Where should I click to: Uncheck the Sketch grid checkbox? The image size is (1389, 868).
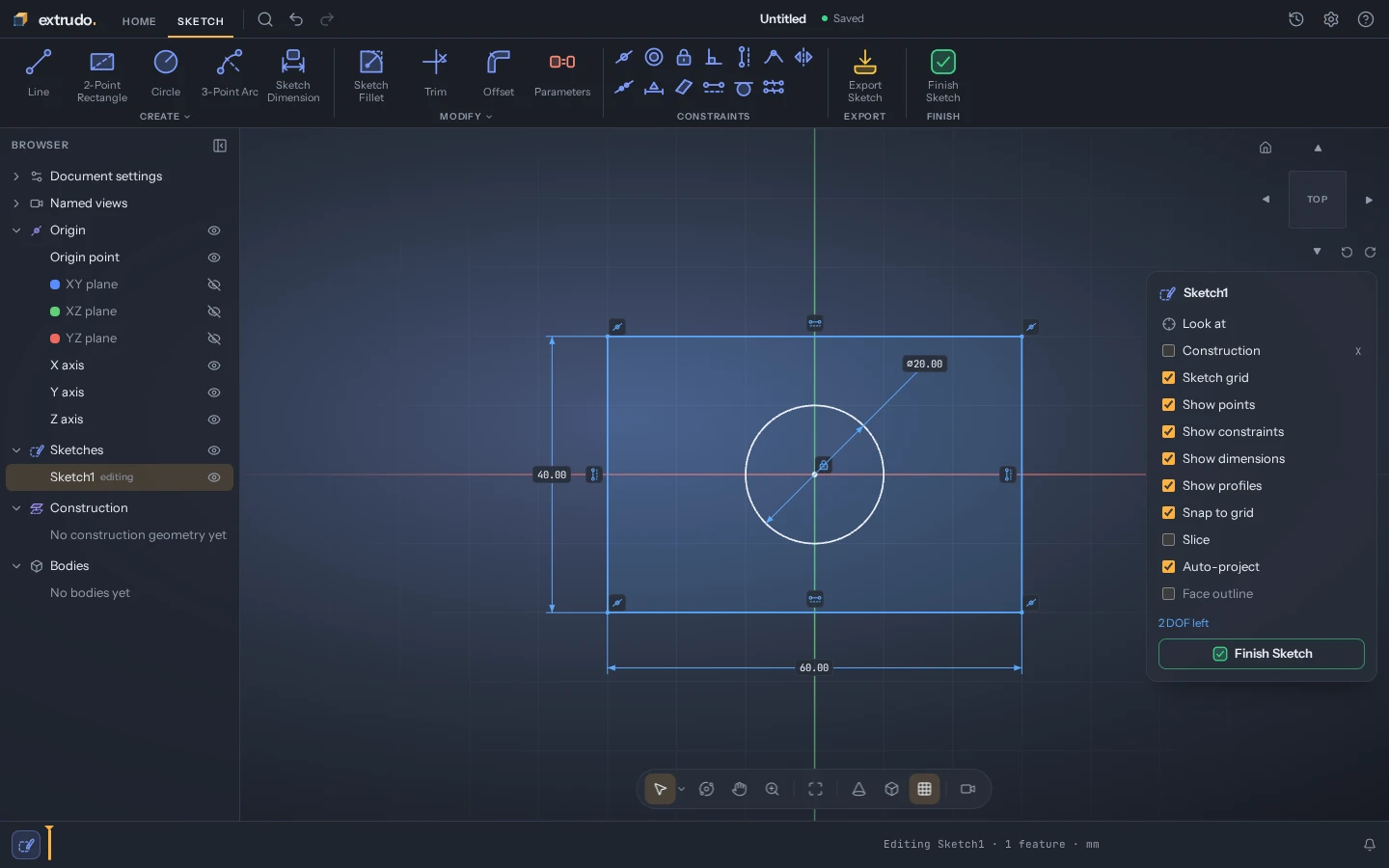pos(1169,378)
